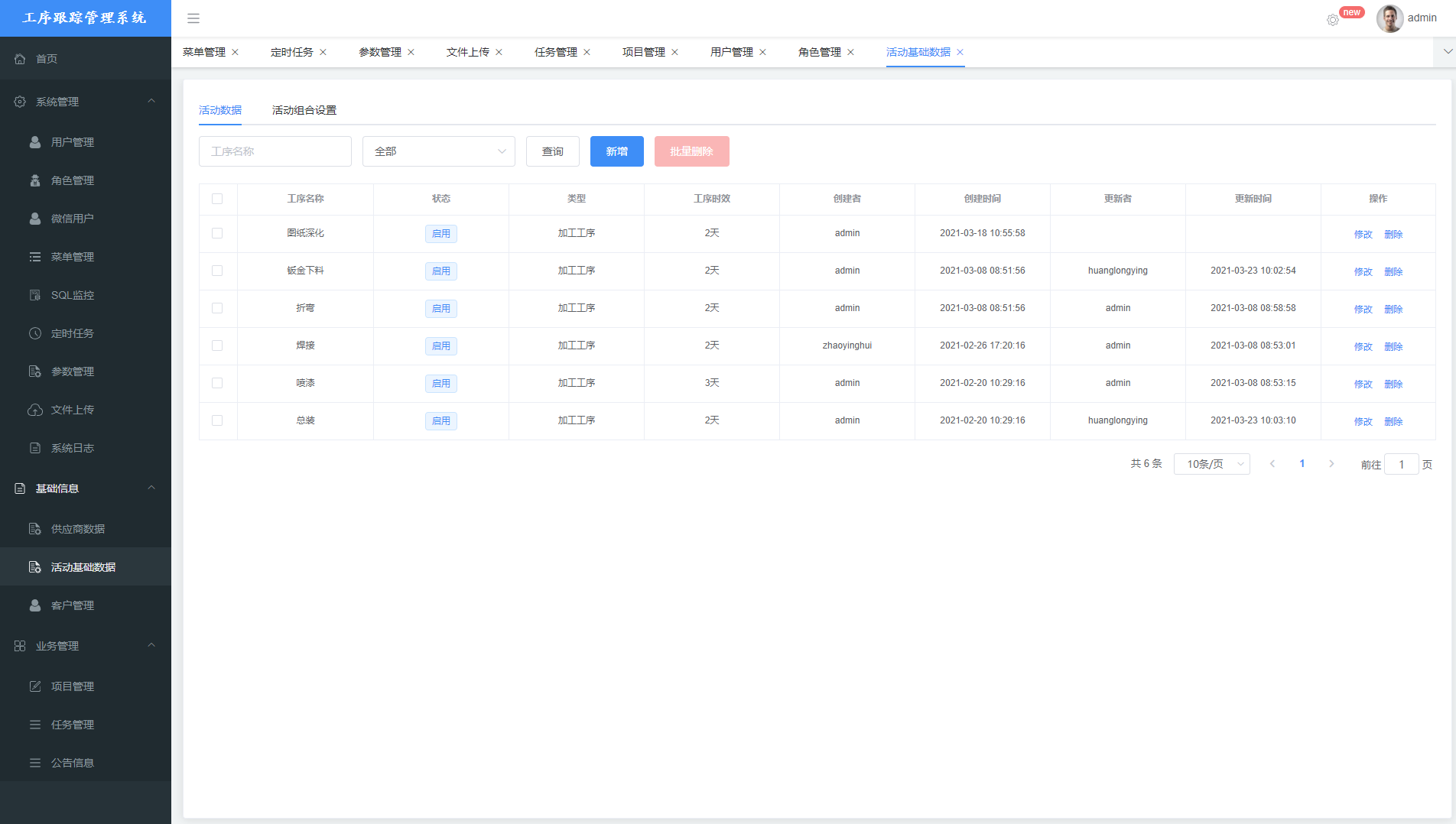
Task: Click the 查询 search button
Action: coord(553,151)
